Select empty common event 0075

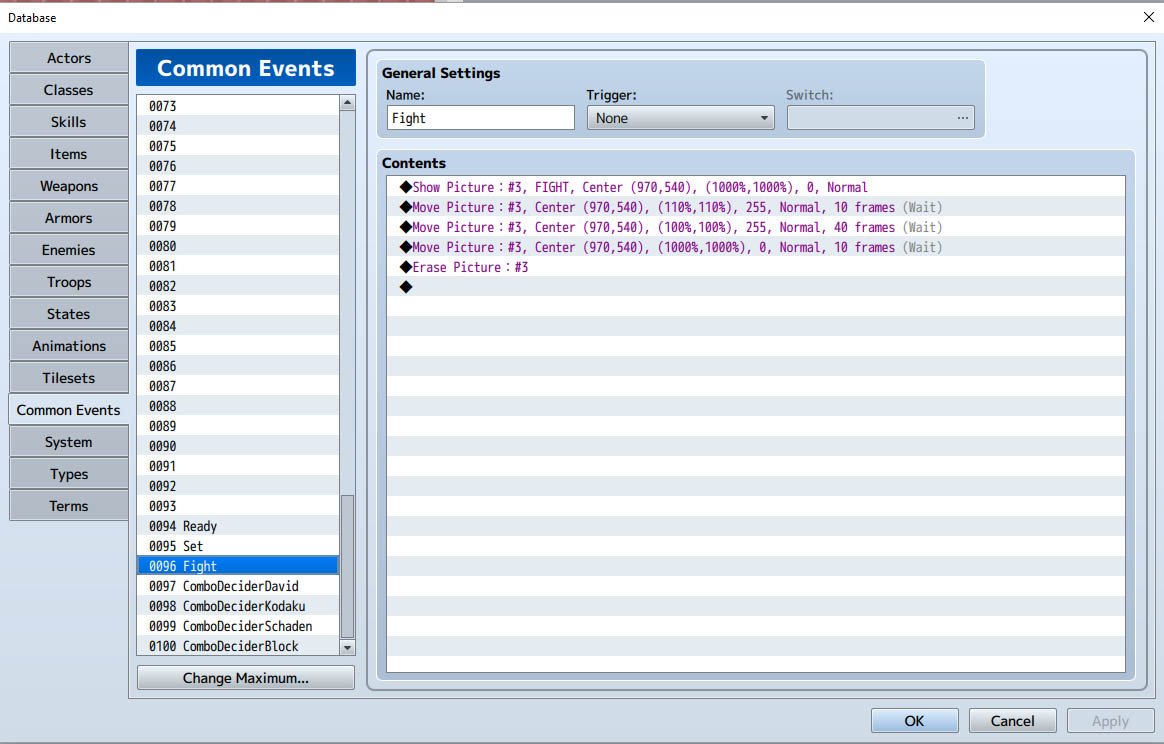click(x=238, y=146)
